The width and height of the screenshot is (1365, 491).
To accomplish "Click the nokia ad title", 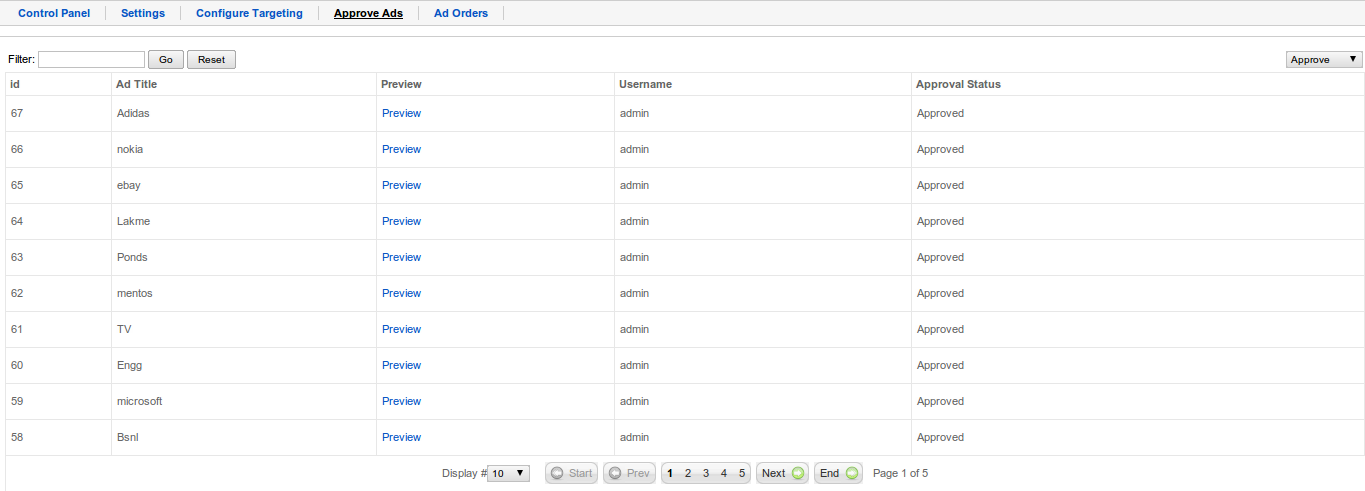I will coord(130,149).
